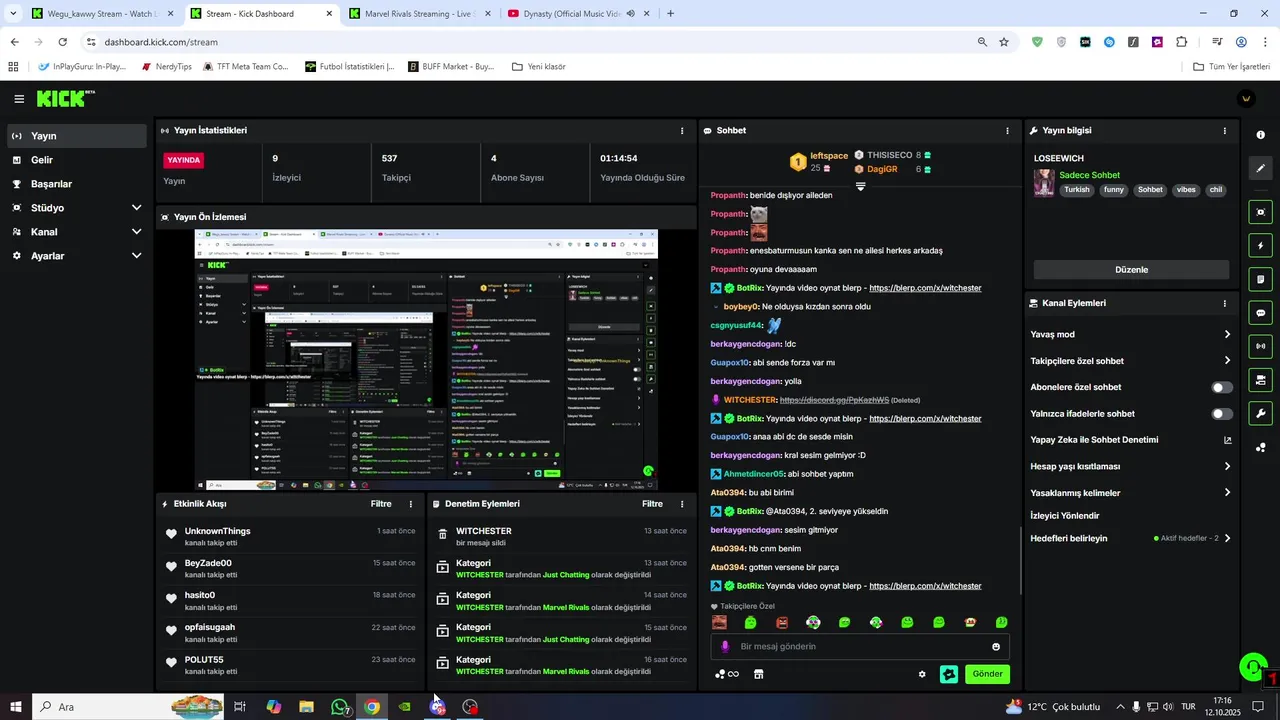This screenshot has height=720, width=1280.
Task: Click the channel points infinity icon
Action: (727, 674)
